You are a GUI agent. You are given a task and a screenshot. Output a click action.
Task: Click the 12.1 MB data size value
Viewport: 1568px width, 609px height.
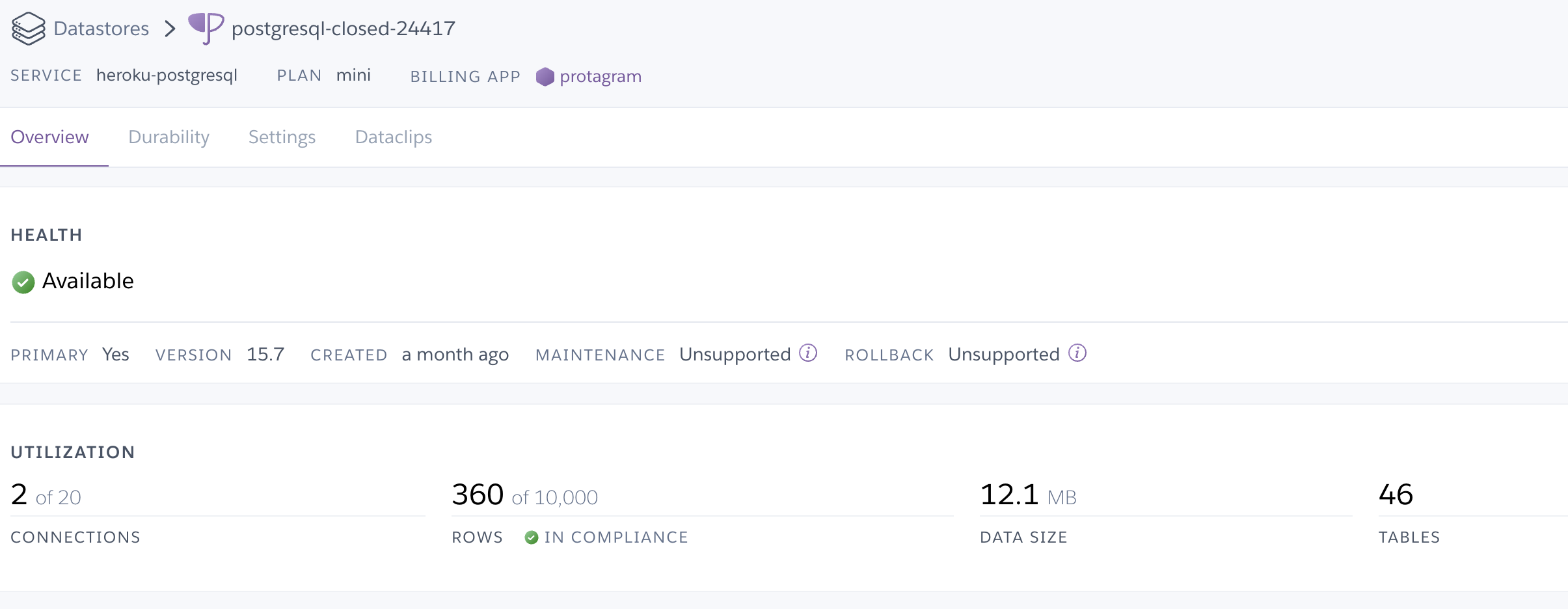(x=1028, y=495)
